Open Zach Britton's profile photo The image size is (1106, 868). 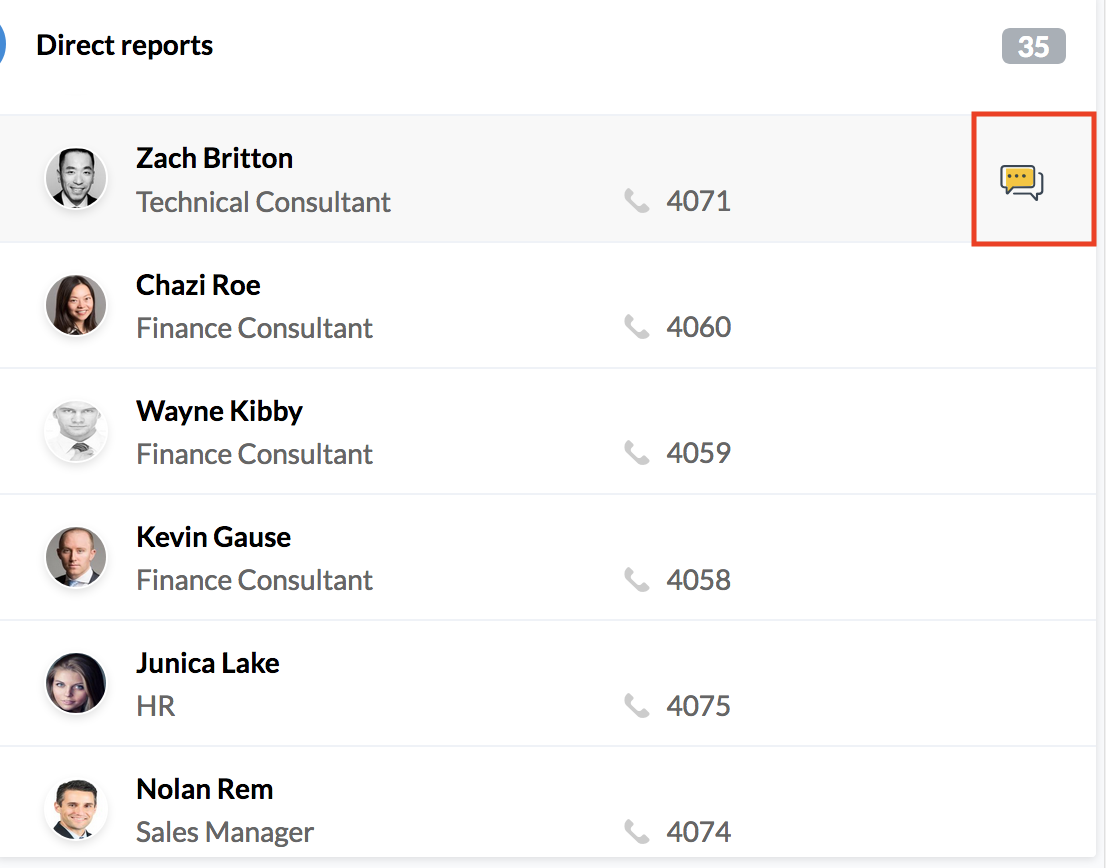tap(76, 178)
